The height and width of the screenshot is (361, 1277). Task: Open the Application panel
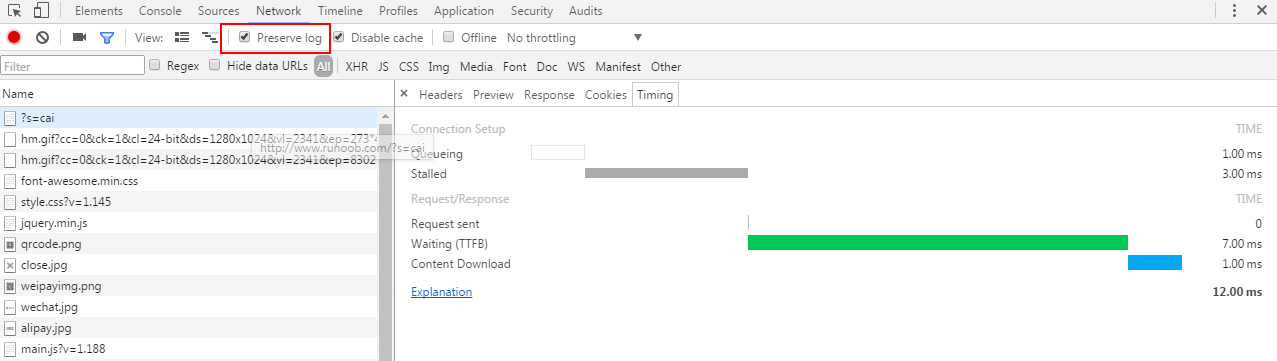(464, 11)
